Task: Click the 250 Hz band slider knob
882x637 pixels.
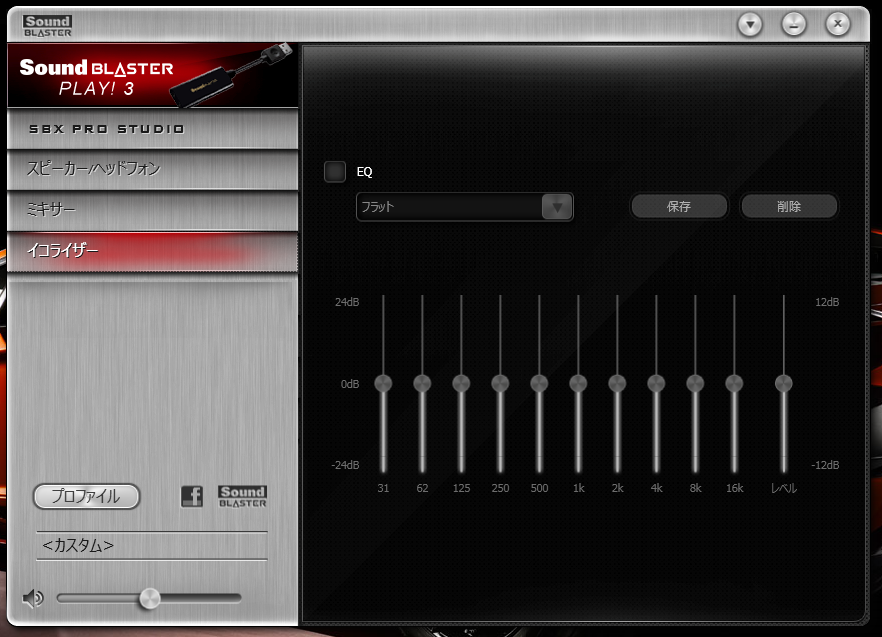Action: pyautogui.click(x=500, y=383)
